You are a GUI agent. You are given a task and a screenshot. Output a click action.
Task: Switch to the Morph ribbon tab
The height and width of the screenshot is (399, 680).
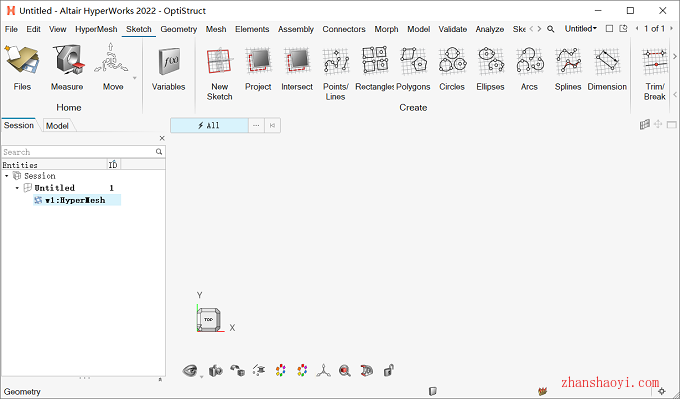(x=386, y=29)
